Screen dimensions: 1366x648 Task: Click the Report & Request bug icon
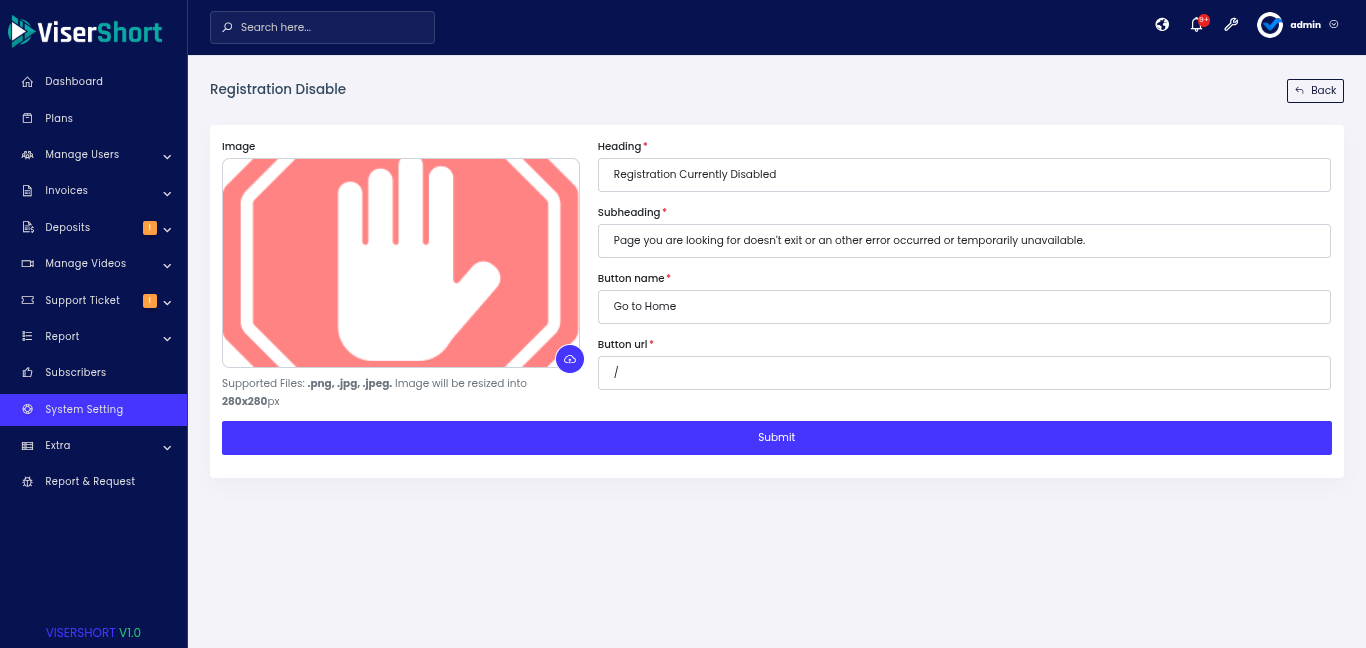click(28, 482)
